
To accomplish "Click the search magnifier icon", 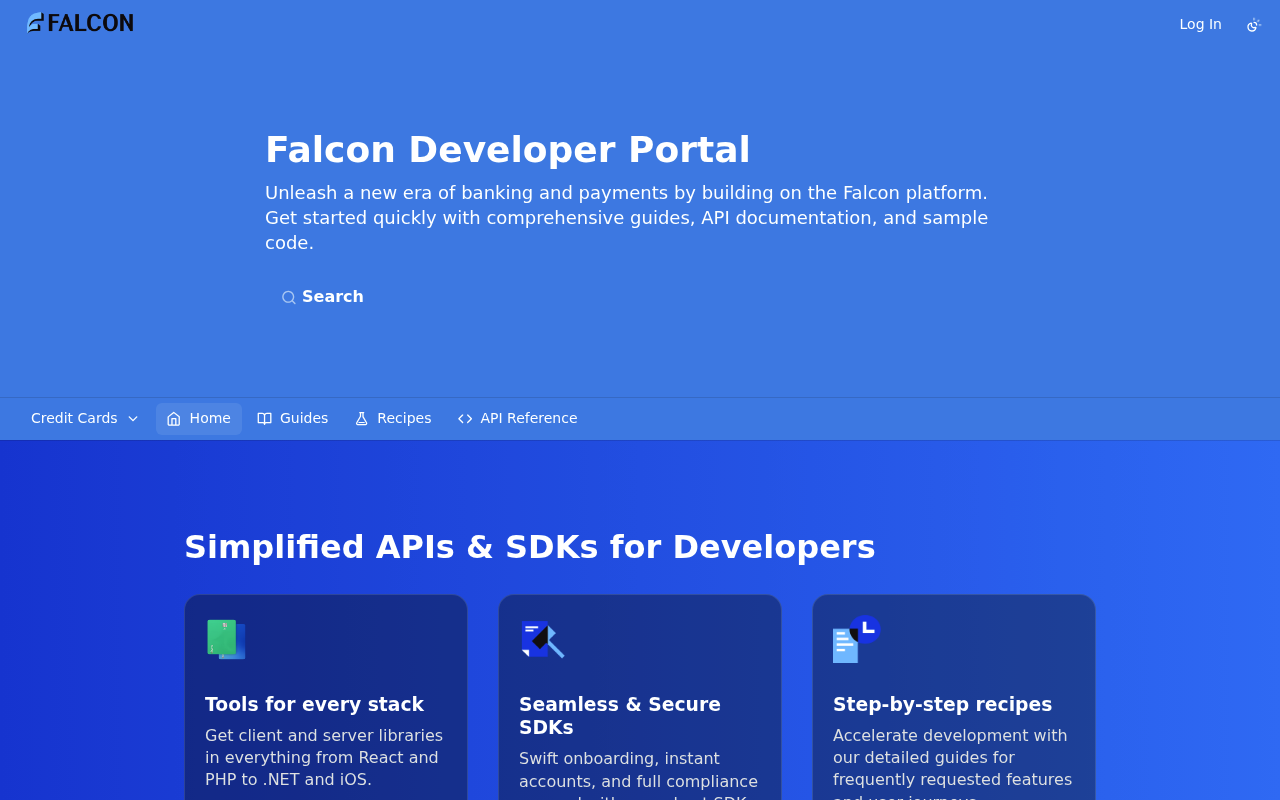I will coord(289,297).
